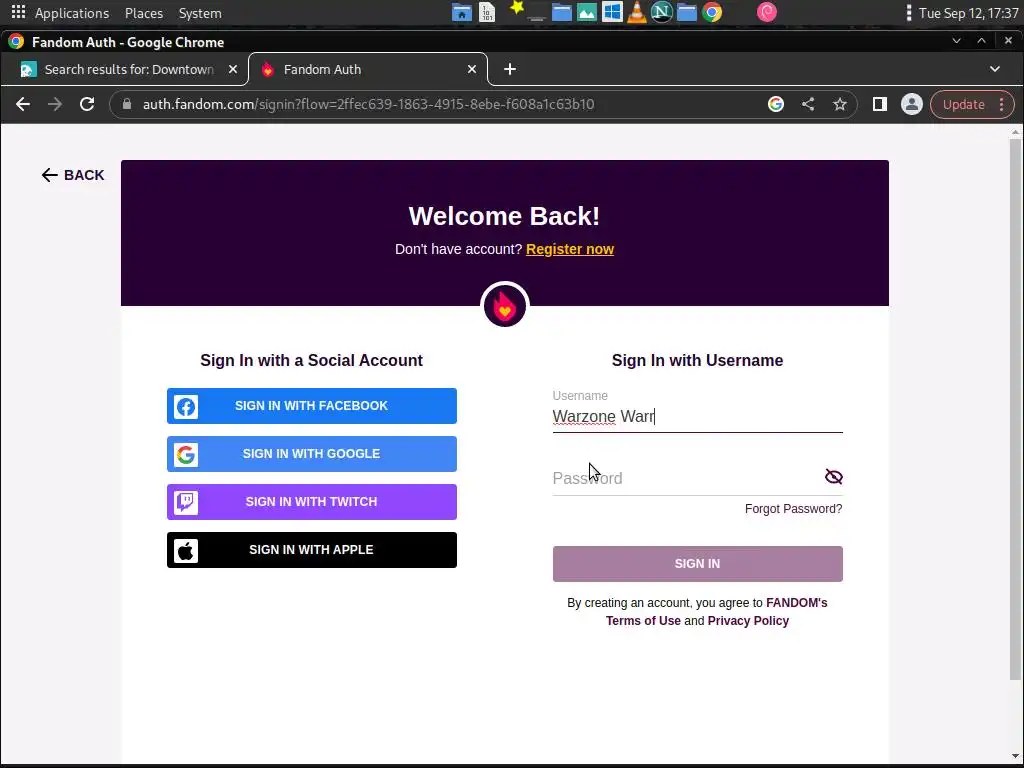Bookmark this page star icon

pos(840,104)
